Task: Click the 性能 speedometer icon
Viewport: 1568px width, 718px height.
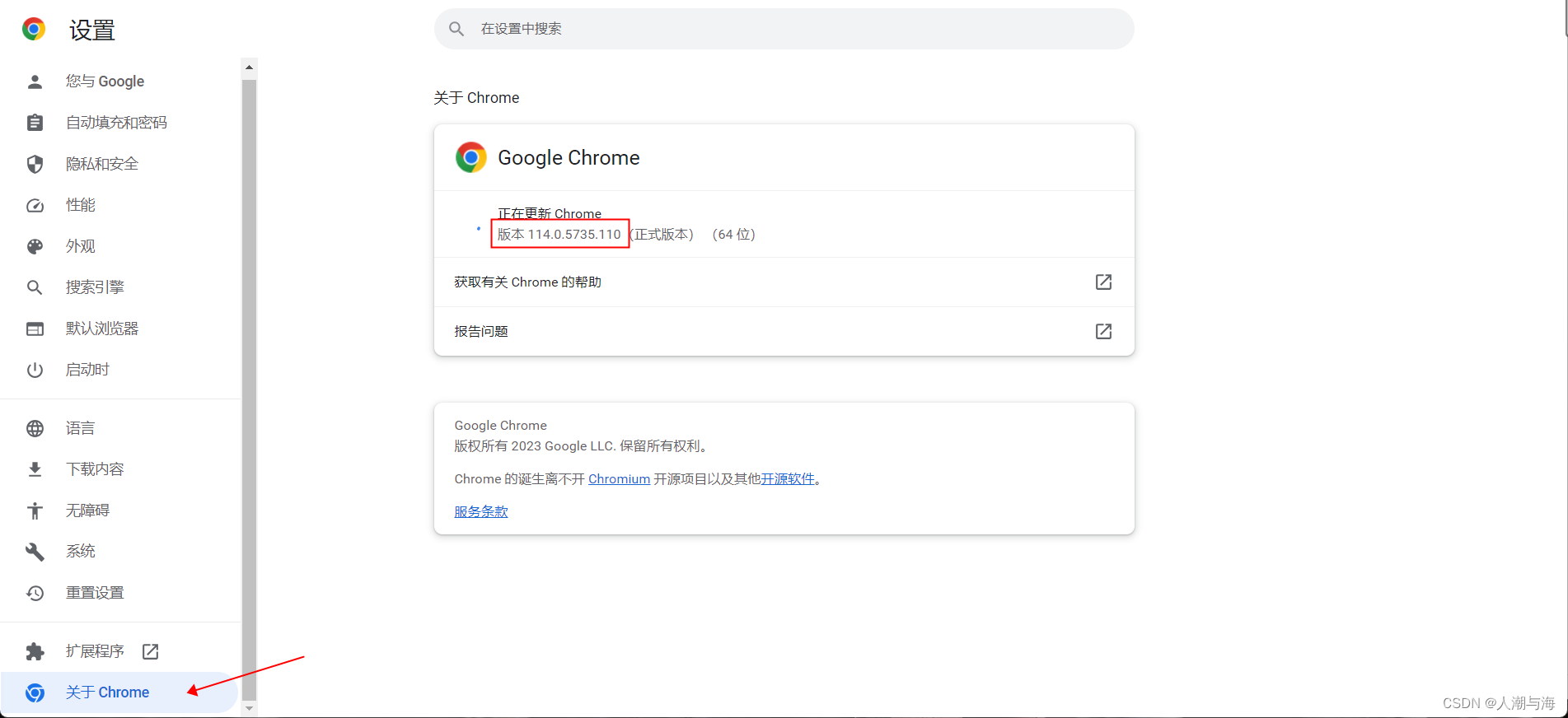Action: coord(35,204)
